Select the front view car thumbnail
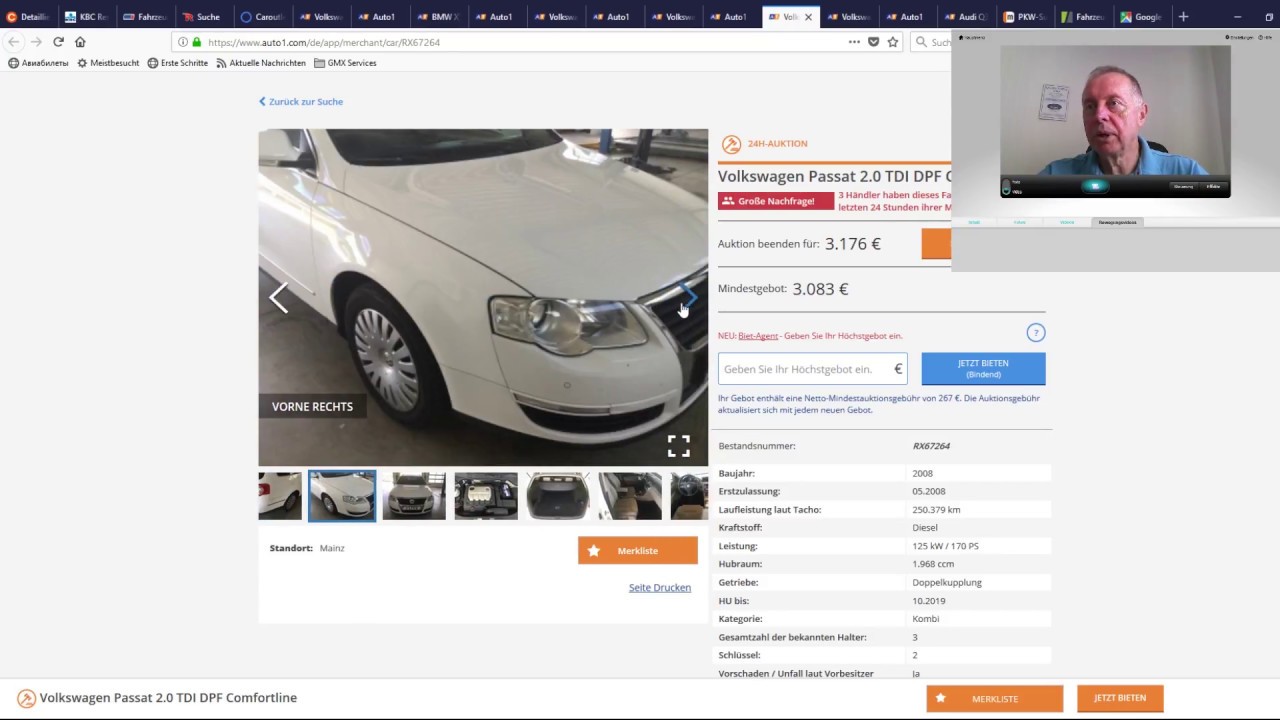Screen dimensions: 1280x720 [x=414, y=496]
